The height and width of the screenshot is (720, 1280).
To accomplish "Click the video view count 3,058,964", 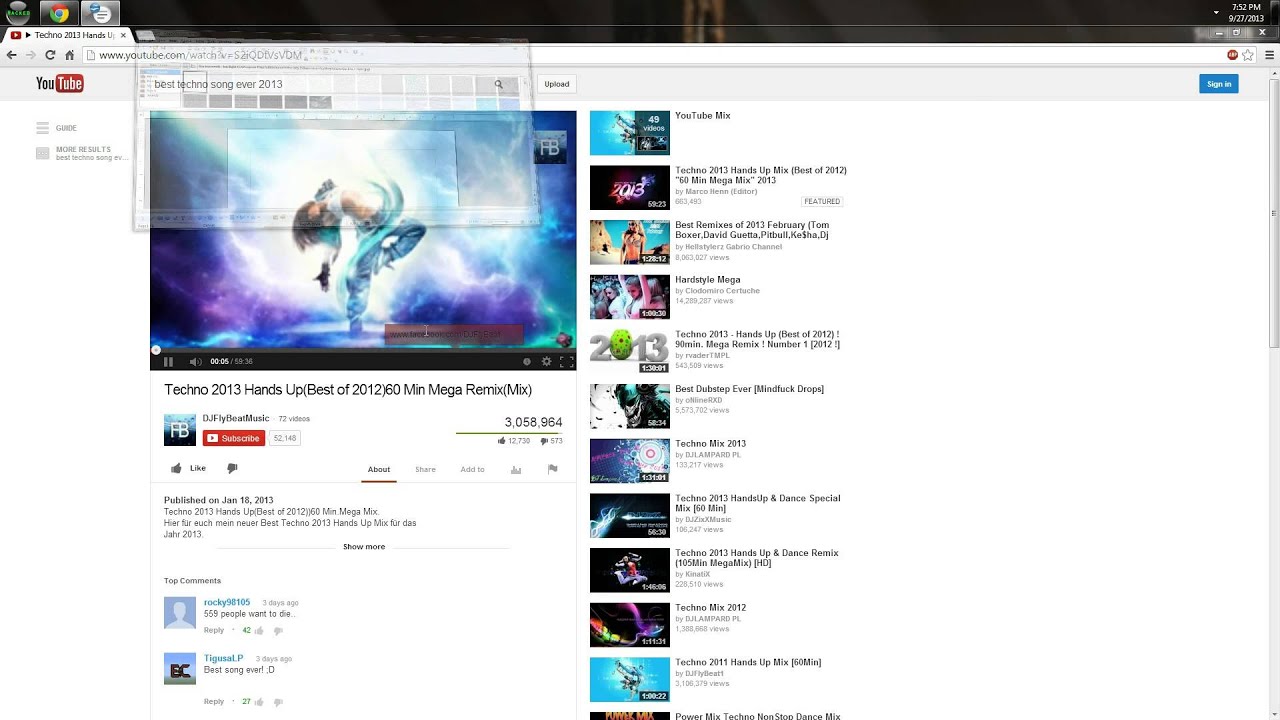I will [x=533, y=422].
